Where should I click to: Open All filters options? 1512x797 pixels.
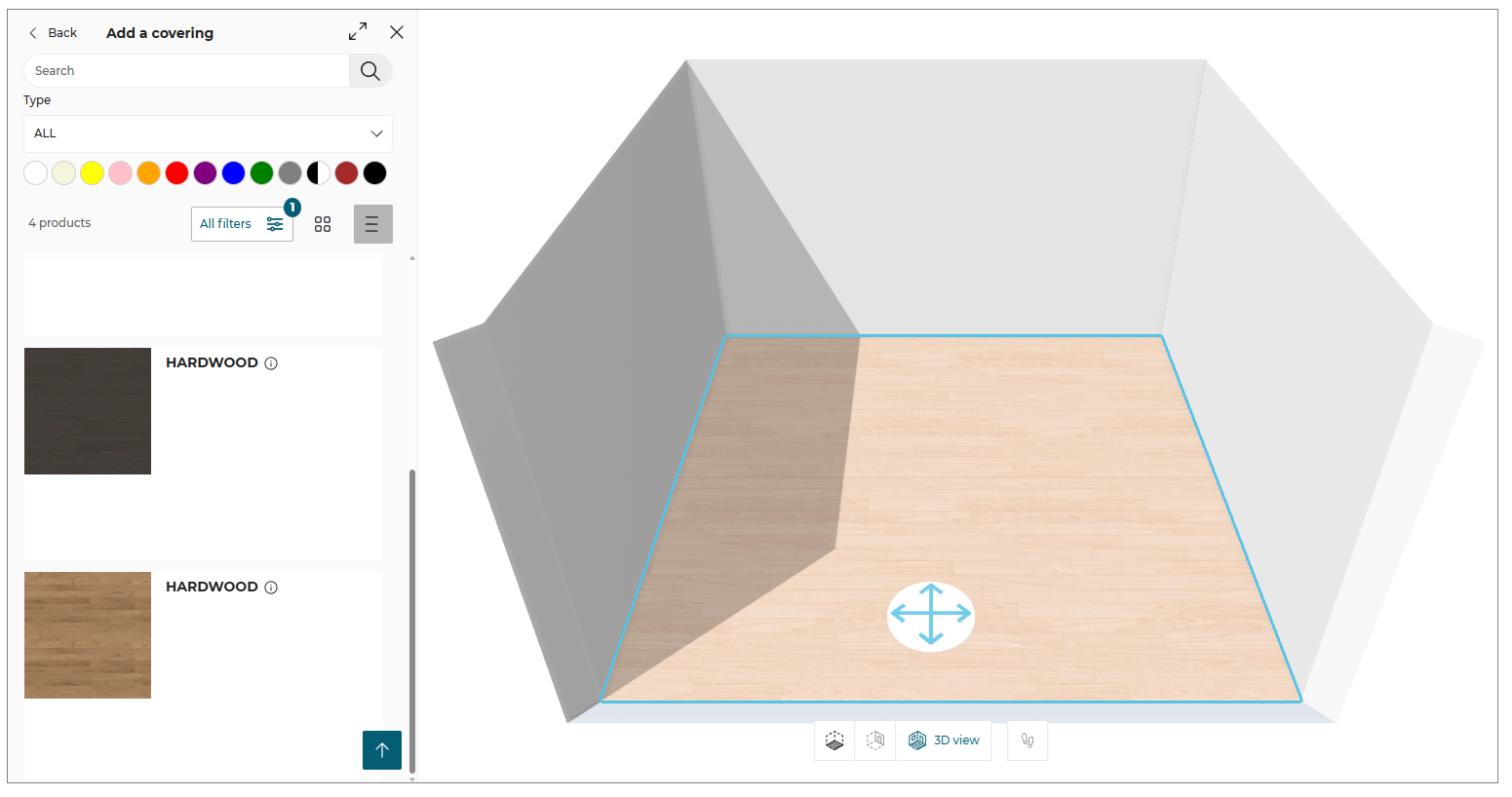point(242,224)
